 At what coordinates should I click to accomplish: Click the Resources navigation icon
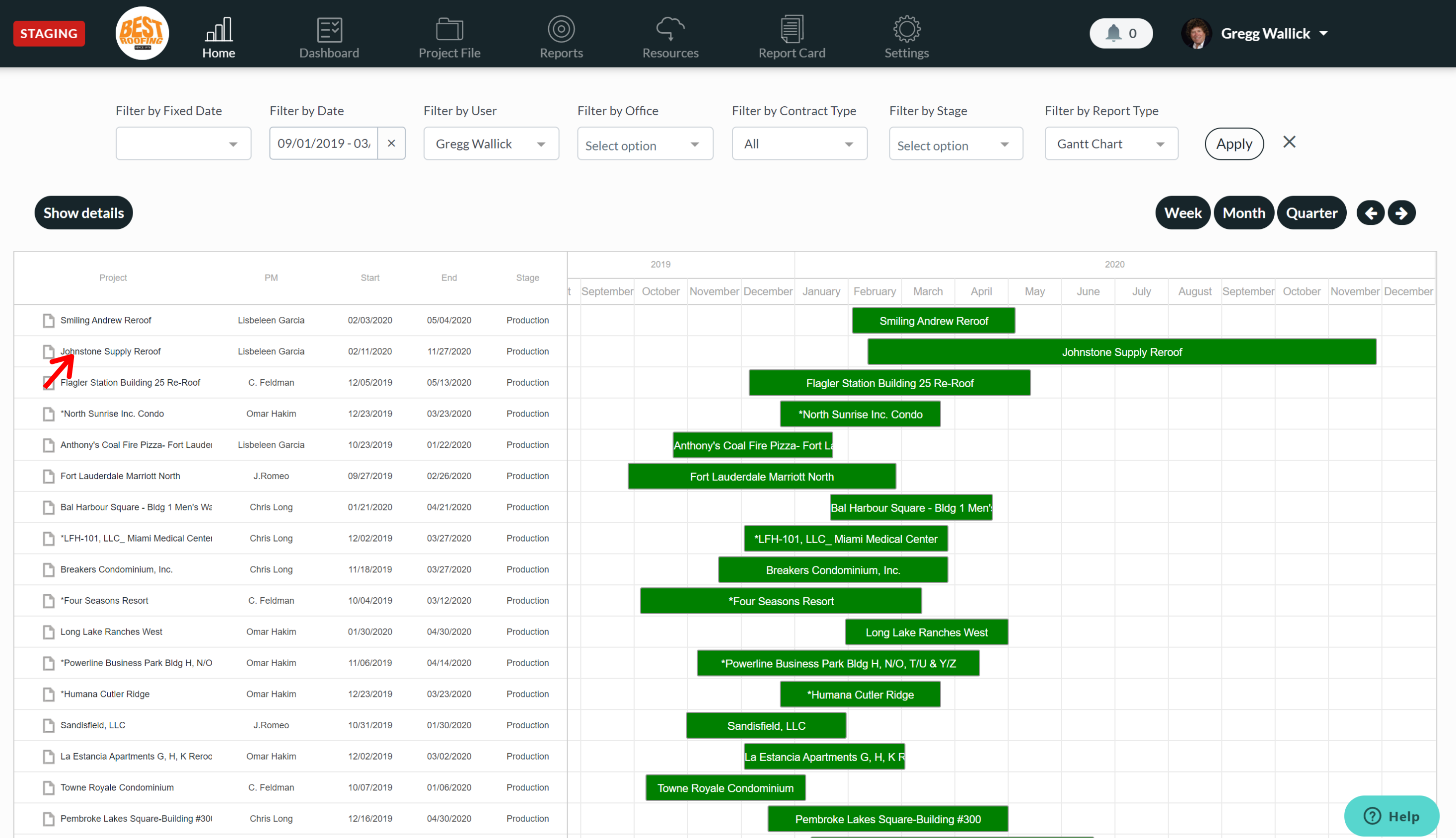tap(671, 33)
